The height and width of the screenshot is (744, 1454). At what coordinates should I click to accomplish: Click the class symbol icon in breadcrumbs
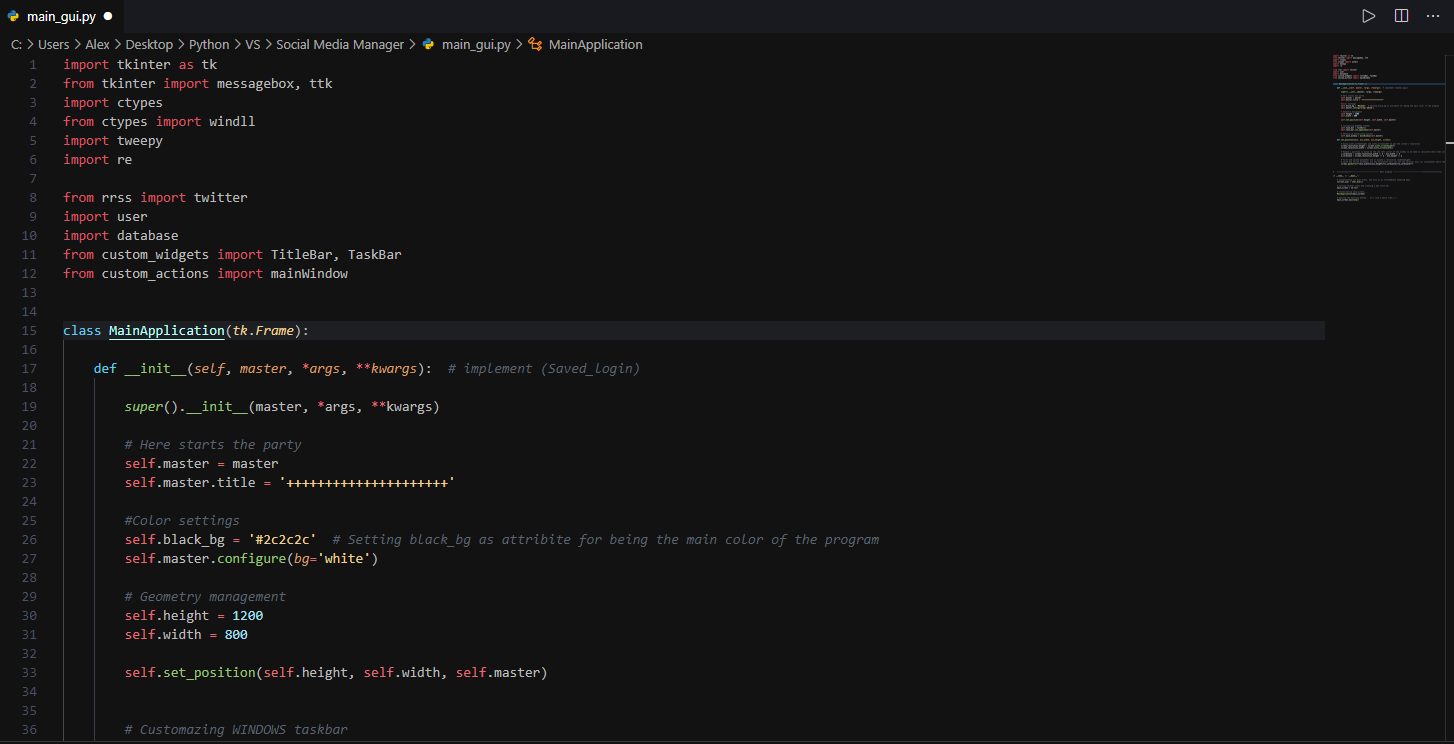535,45
